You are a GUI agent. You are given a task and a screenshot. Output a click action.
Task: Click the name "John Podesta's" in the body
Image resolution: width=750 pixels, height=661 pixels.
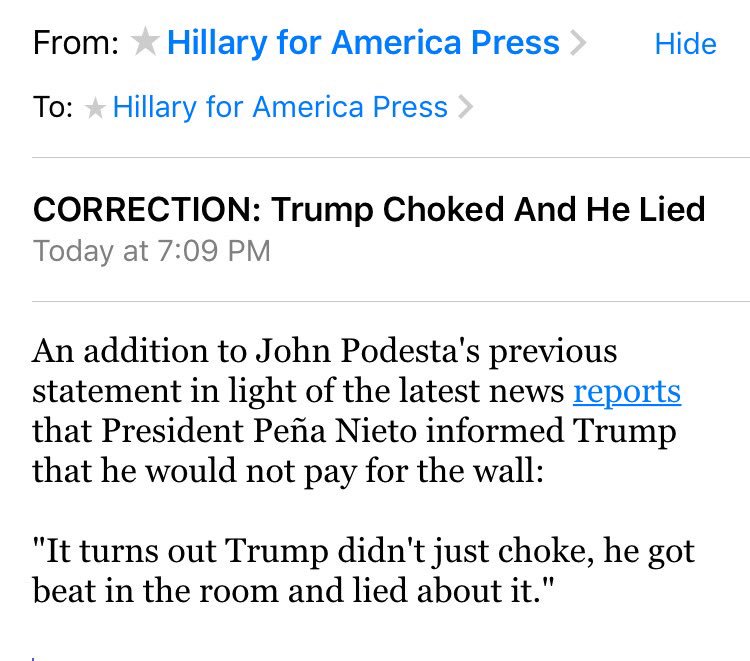[x=367, y=351]
